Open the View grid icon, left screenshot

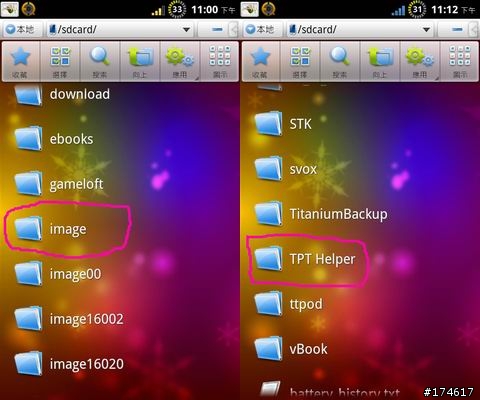(x=219, y=61)
